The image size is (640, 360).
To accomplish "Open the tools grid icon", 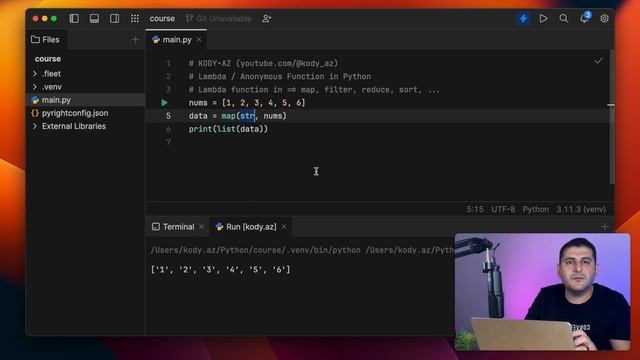I will pos(135,18).
